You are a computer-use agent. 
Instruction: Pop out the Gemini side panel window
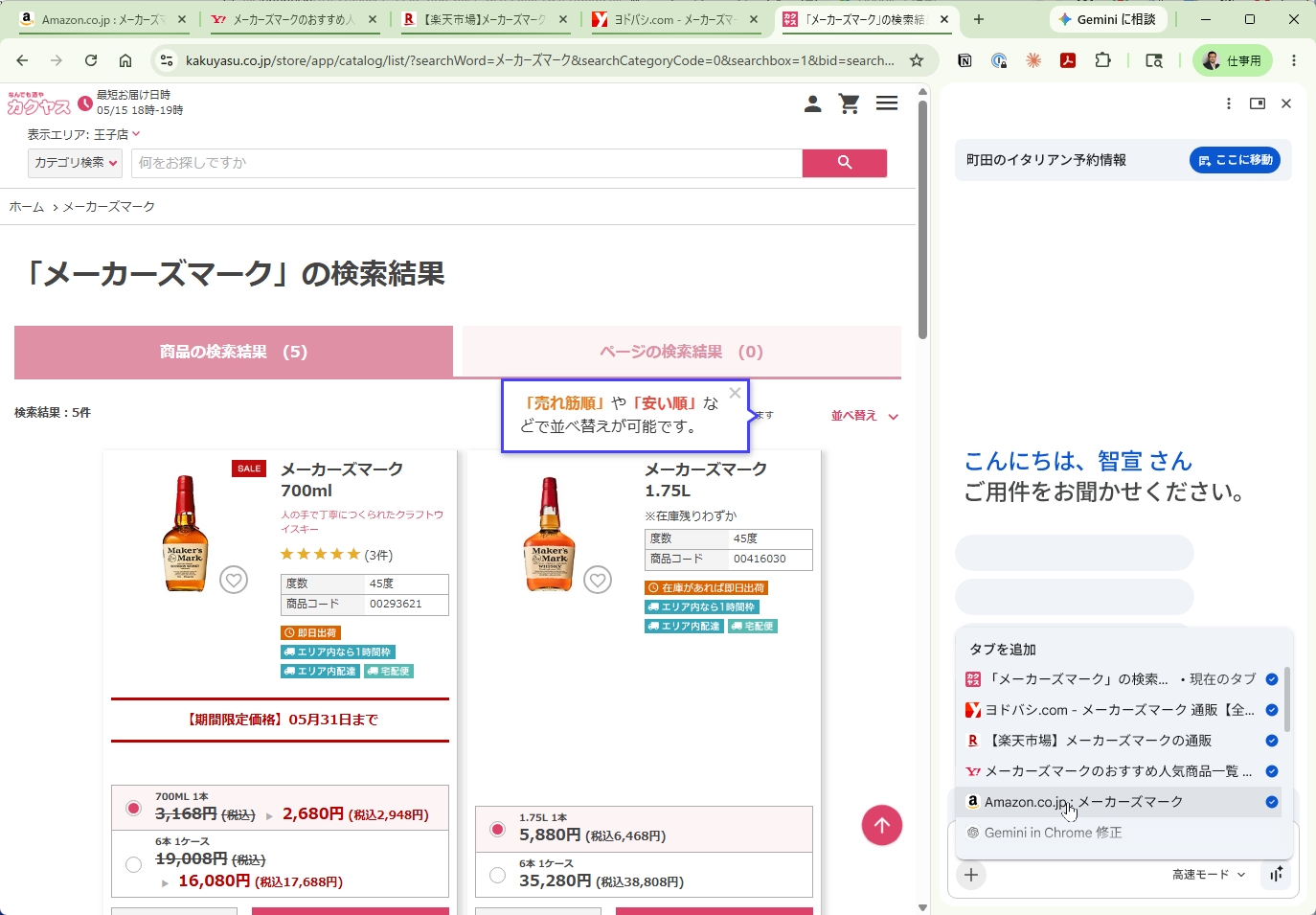tap(1258, 103)
